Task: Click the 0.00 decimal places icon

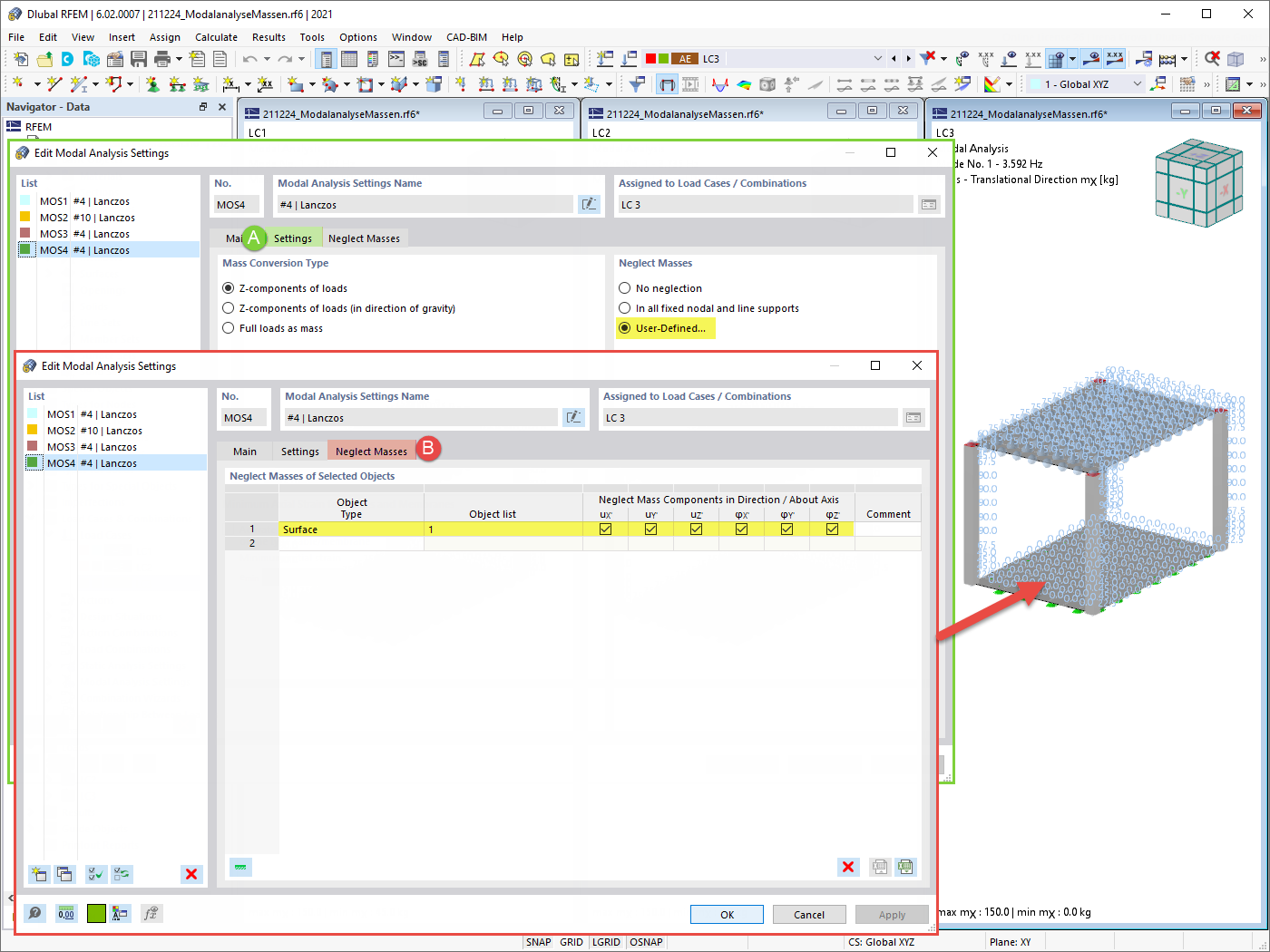Action: (65, 913)
